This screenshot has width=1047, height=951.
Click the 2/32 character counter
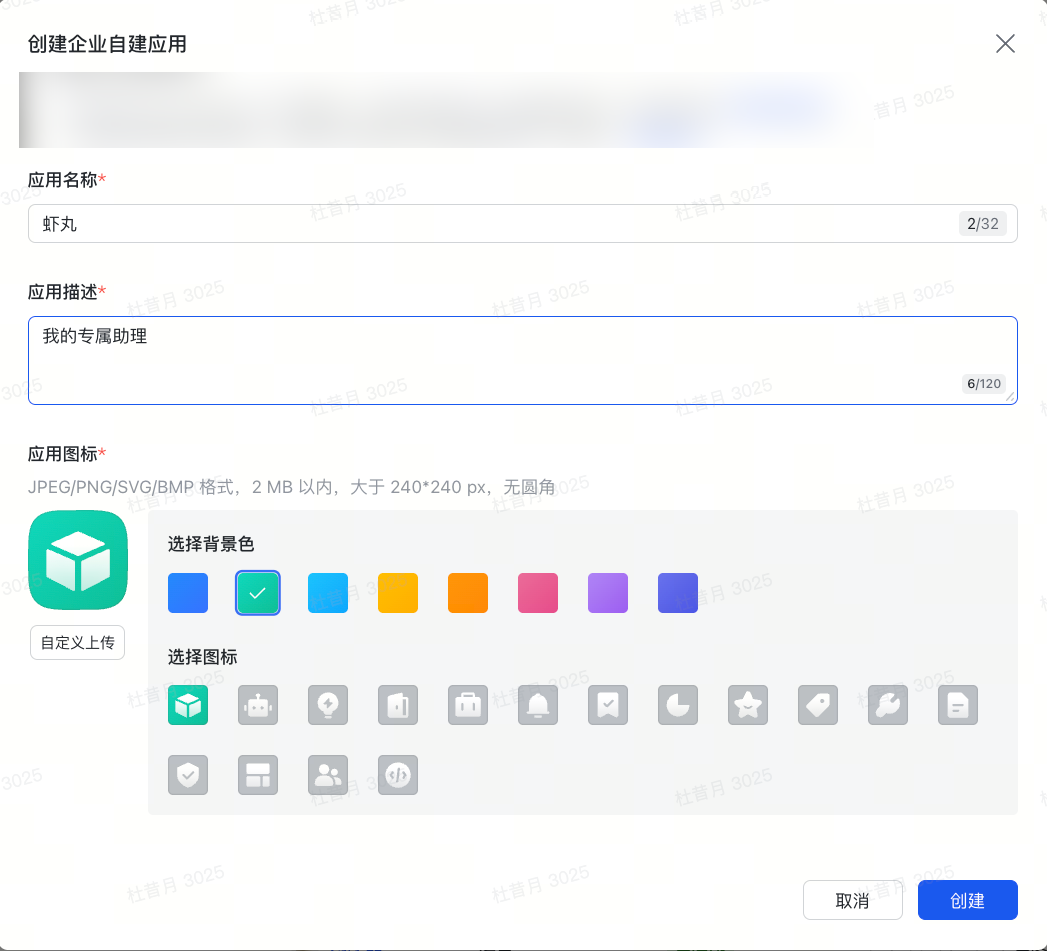982,224
